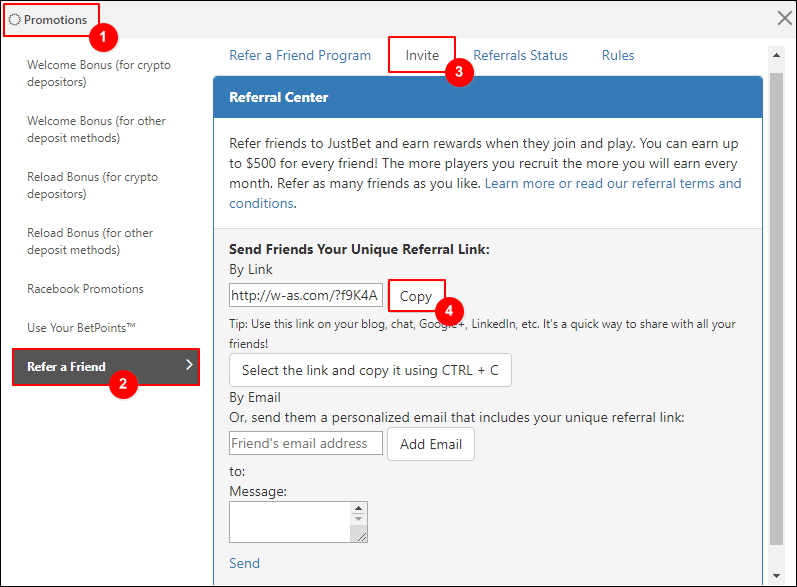Click the 'By Email' label
797x587 pixels.
click(x=255, y=397)
